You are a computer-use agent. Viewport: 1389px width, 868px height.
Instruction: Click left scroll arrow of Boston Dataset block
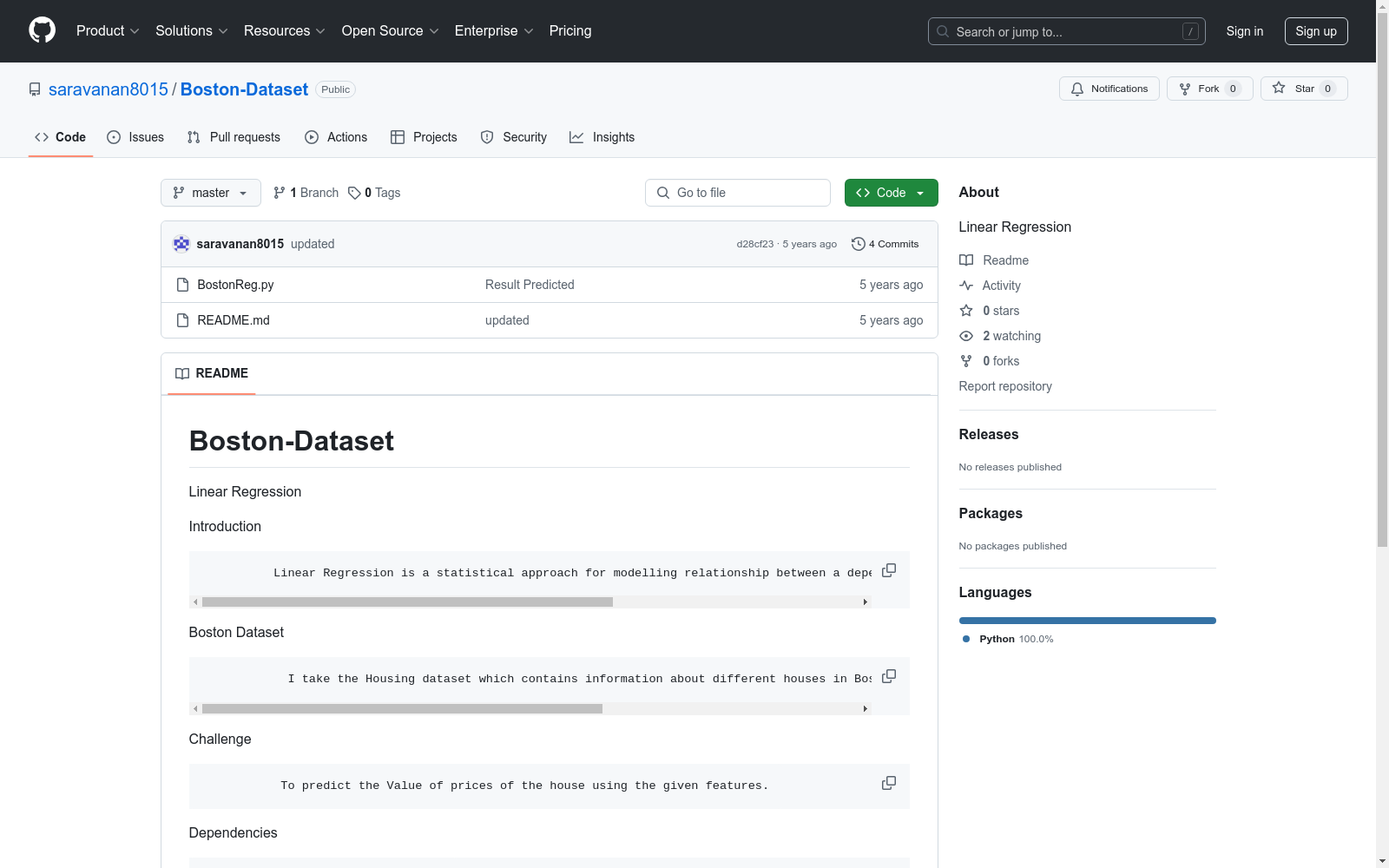coord(195,708)
